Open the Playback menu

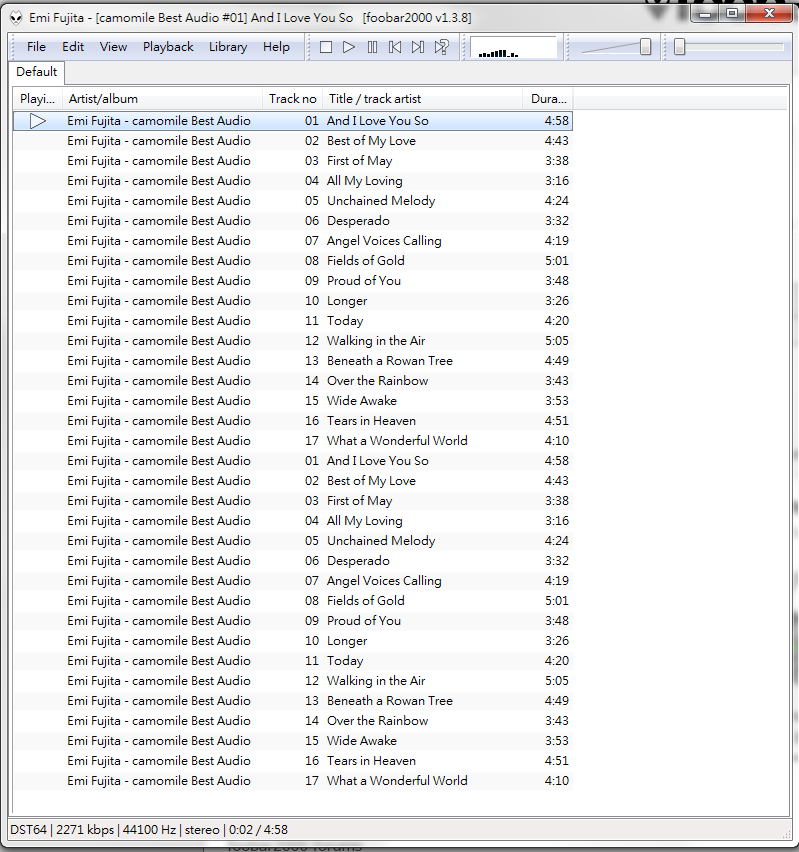point(168,47)
